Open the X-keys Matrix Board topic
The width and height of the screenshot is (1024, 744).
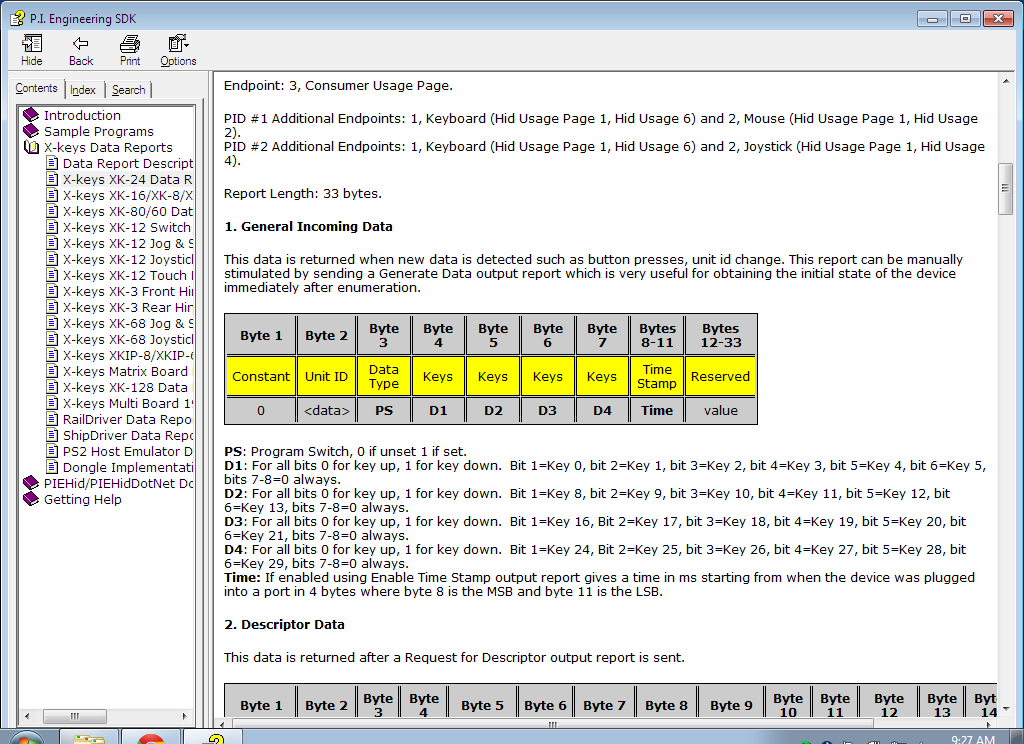(125, 371)
